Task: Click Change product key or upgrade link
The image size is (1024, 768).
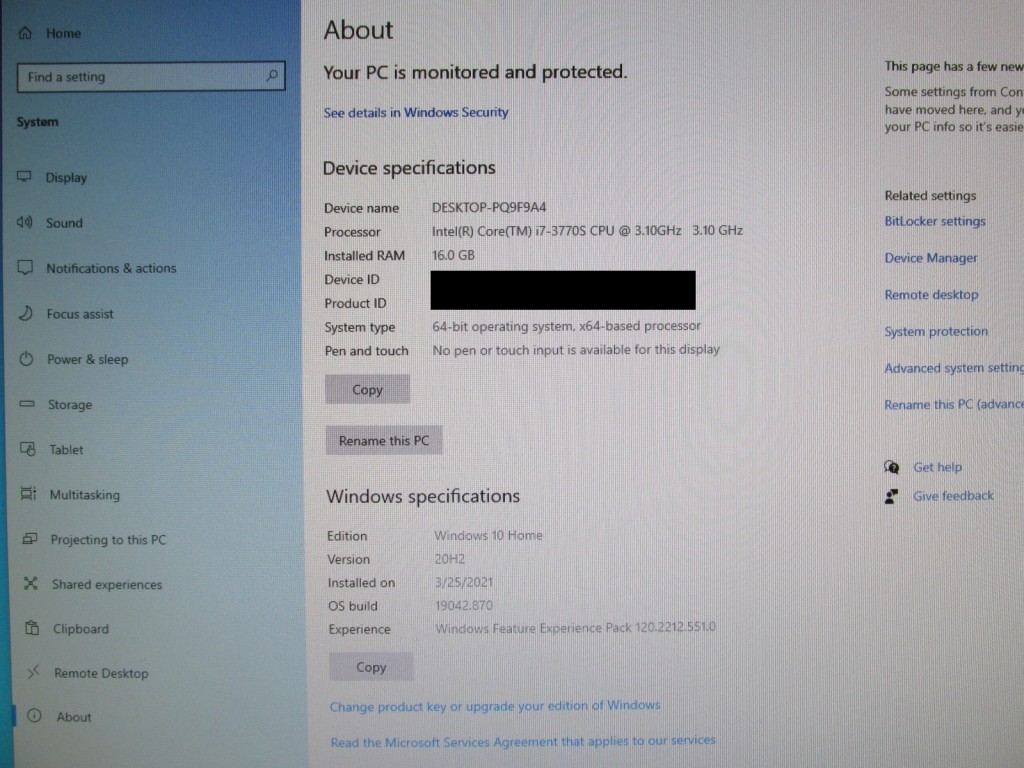Action: [x=494, y=706]
